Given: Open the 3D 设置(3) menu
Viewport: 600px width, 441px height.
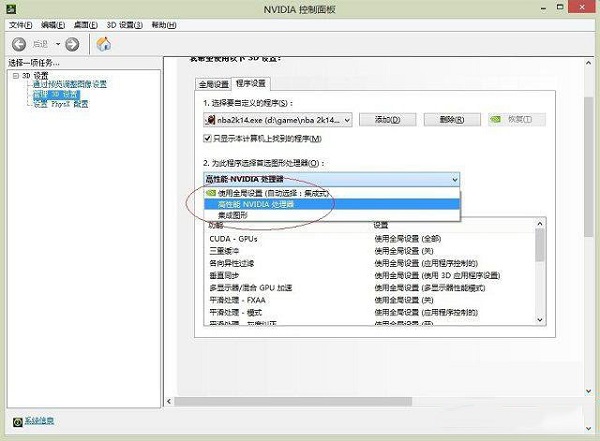Looking at the screenshot, I should click(125, 25).
